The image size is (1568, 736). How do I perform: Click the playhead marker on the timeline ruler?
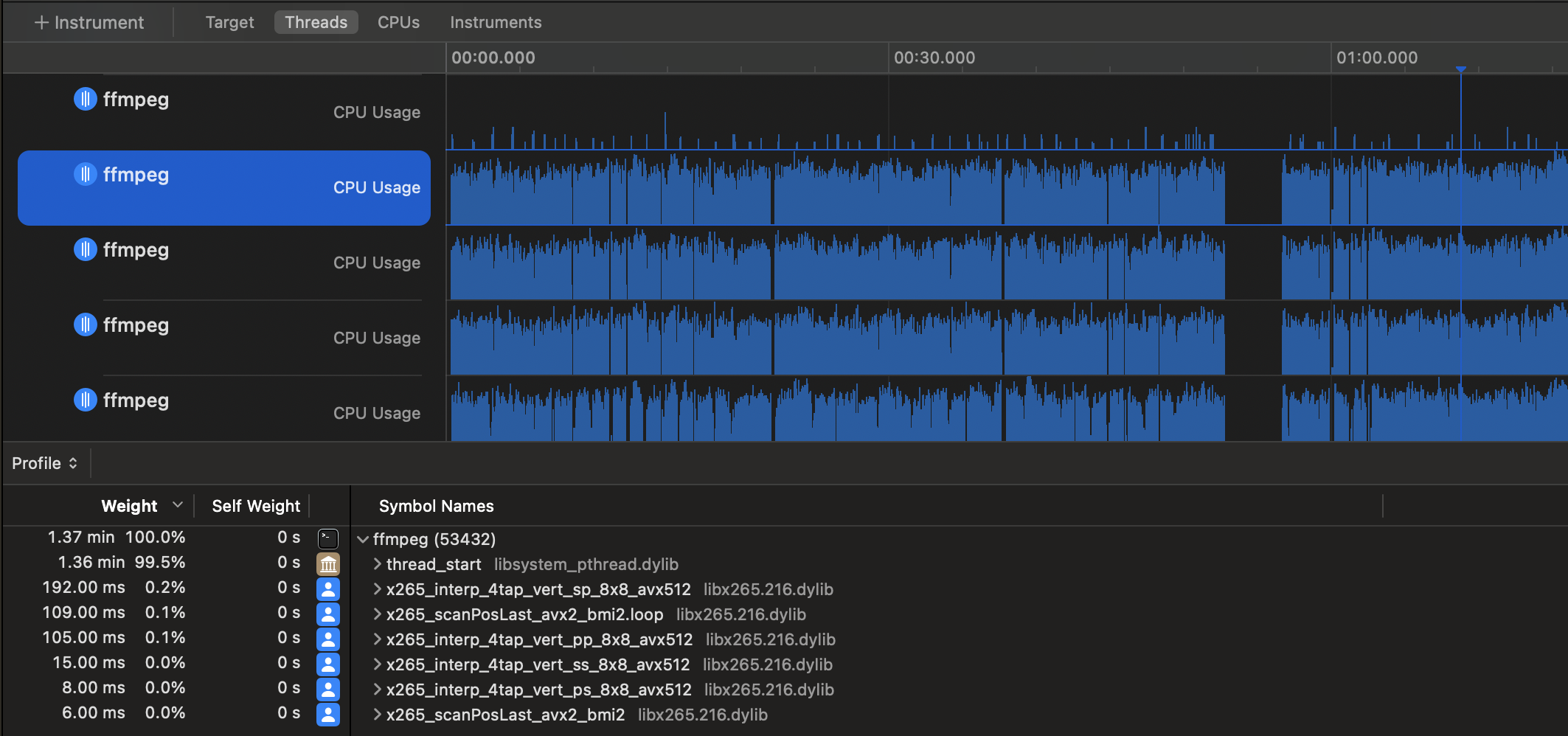tap(1461, 69)
